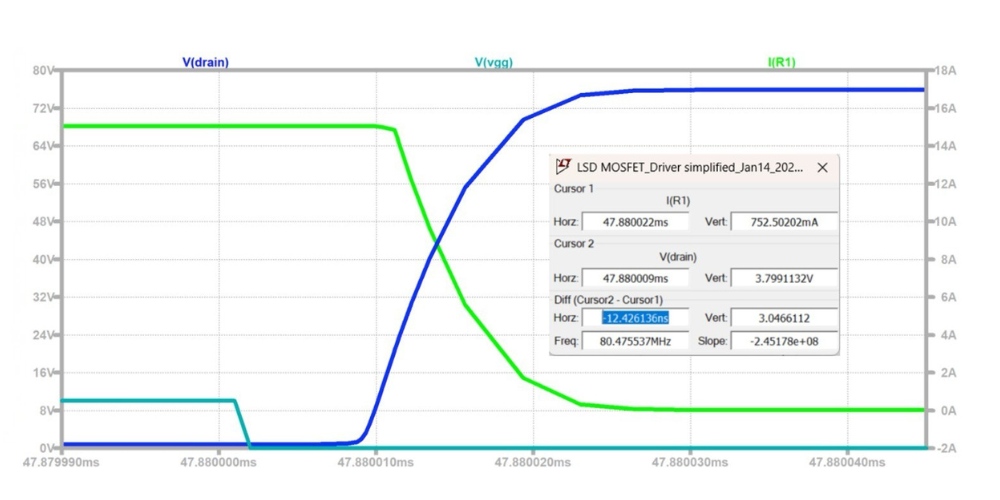Click the 64V left axis label
Image resolution: width=1000 pixels, height=500 pixels.
coord(43,146)
